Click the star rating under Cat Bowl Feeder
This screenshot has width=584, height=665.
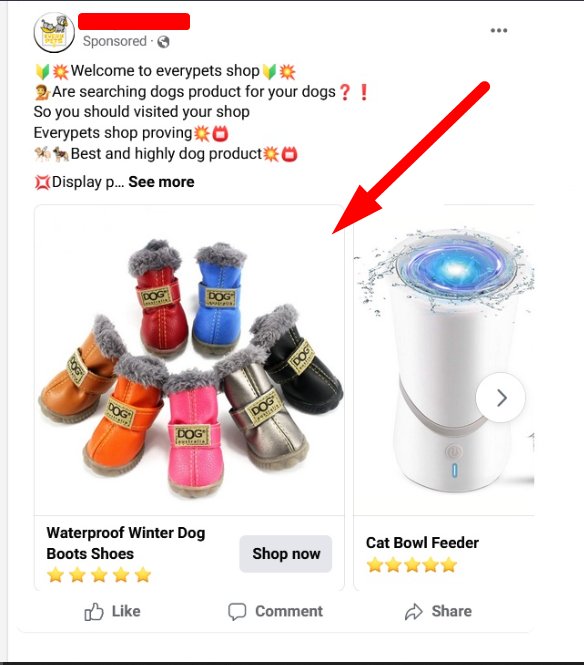[x=412, y=565]
